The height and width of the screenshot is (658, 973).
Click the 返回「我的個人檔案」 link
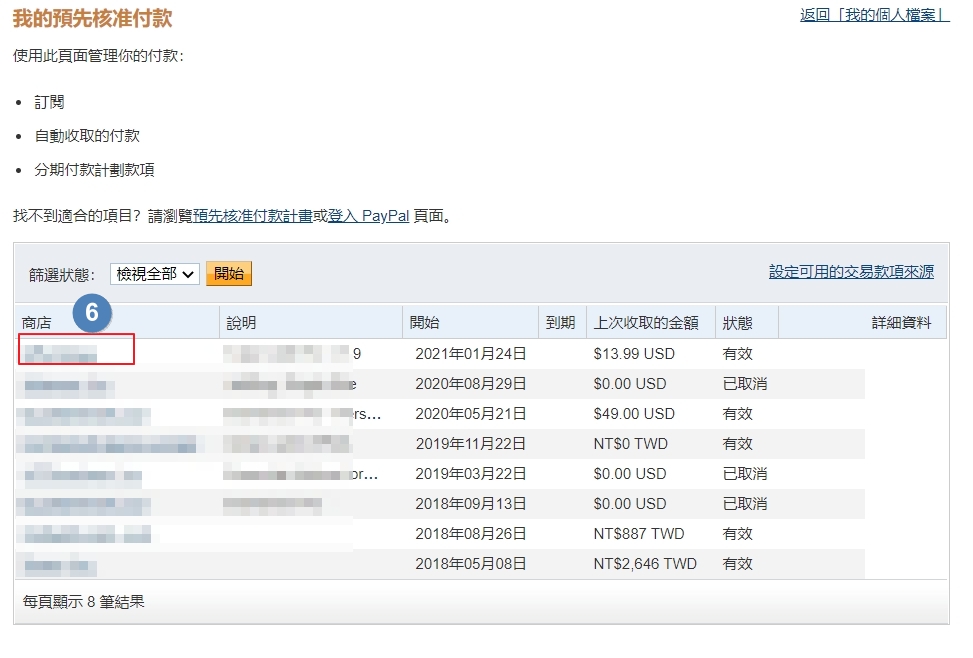[874, 15]
